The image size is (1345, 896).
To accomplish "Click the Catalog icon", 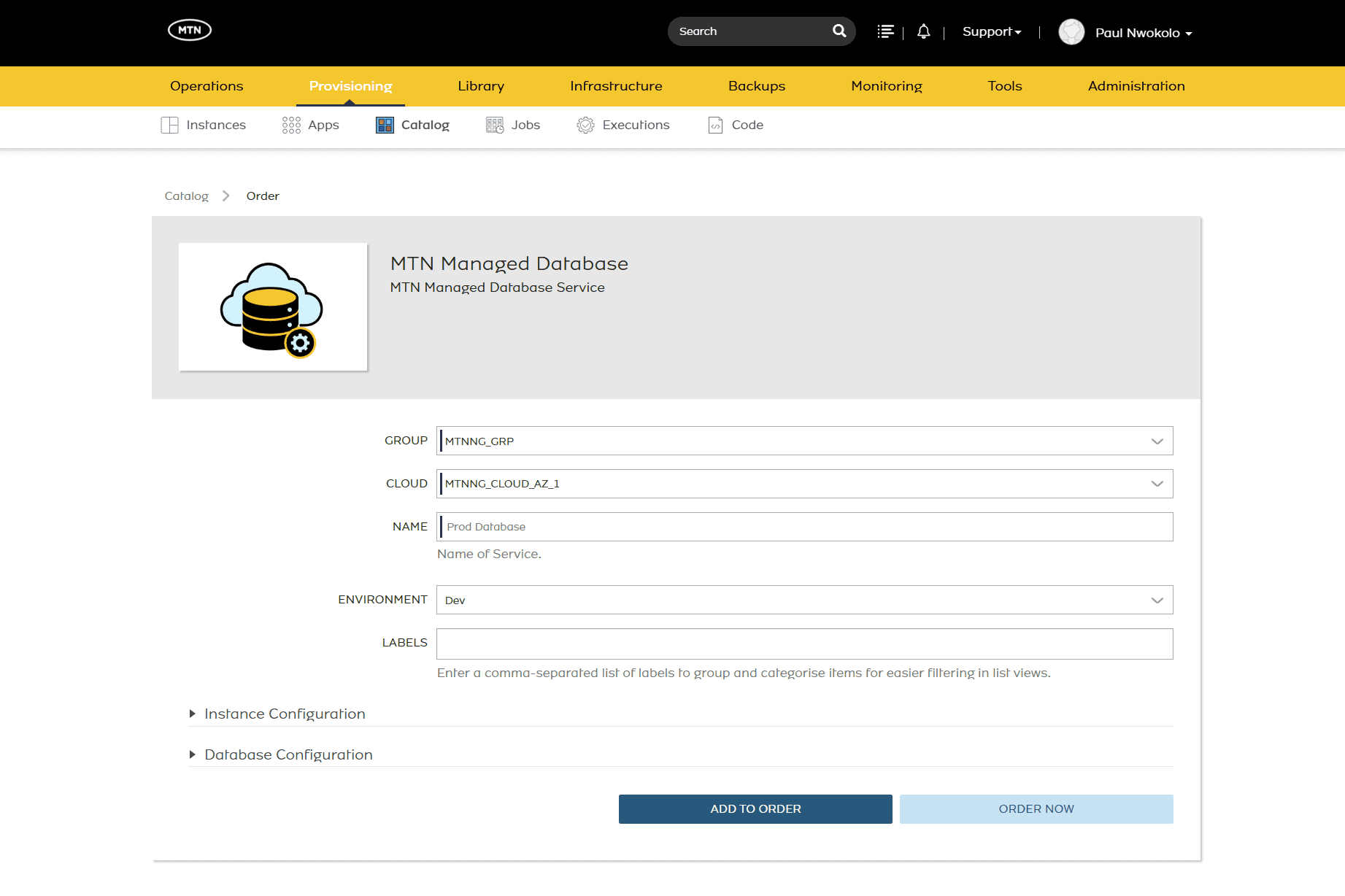I will (x=385, y=125).
